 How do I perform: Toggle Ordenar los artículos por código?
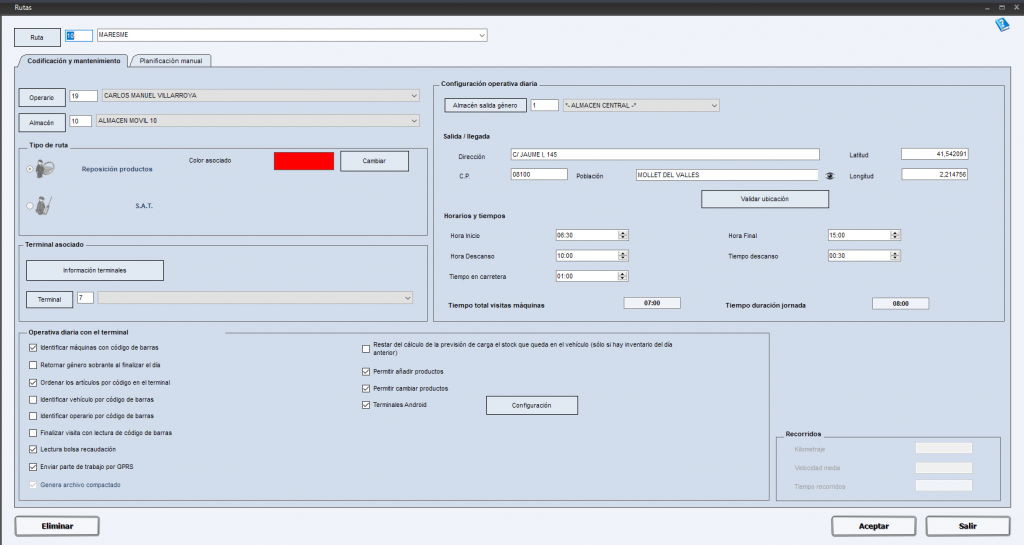click(33, 383)
